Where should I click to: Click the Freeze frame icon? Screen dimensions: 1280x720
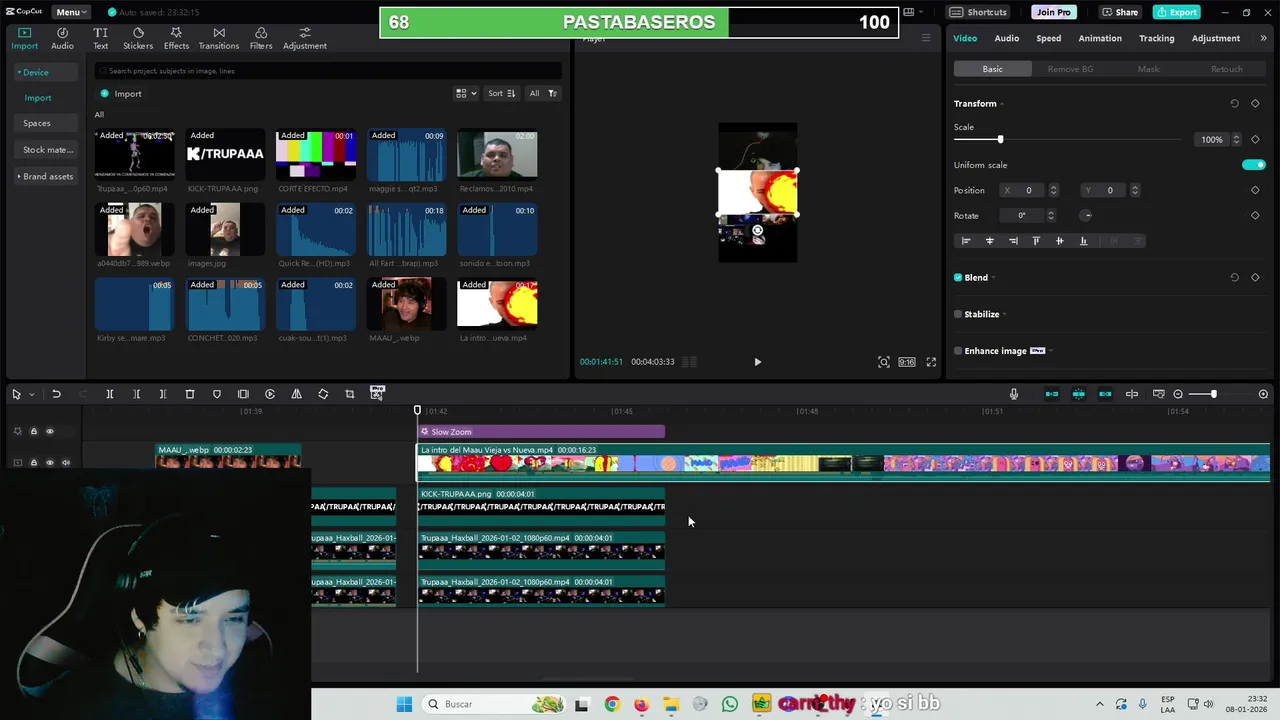tap(243, 394)
